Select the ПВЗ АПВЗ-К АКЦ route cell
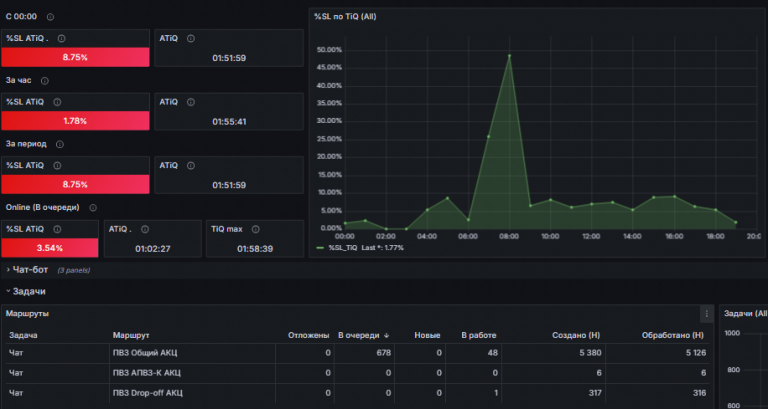This screenshot has height=409, width=768. point(192,373)
